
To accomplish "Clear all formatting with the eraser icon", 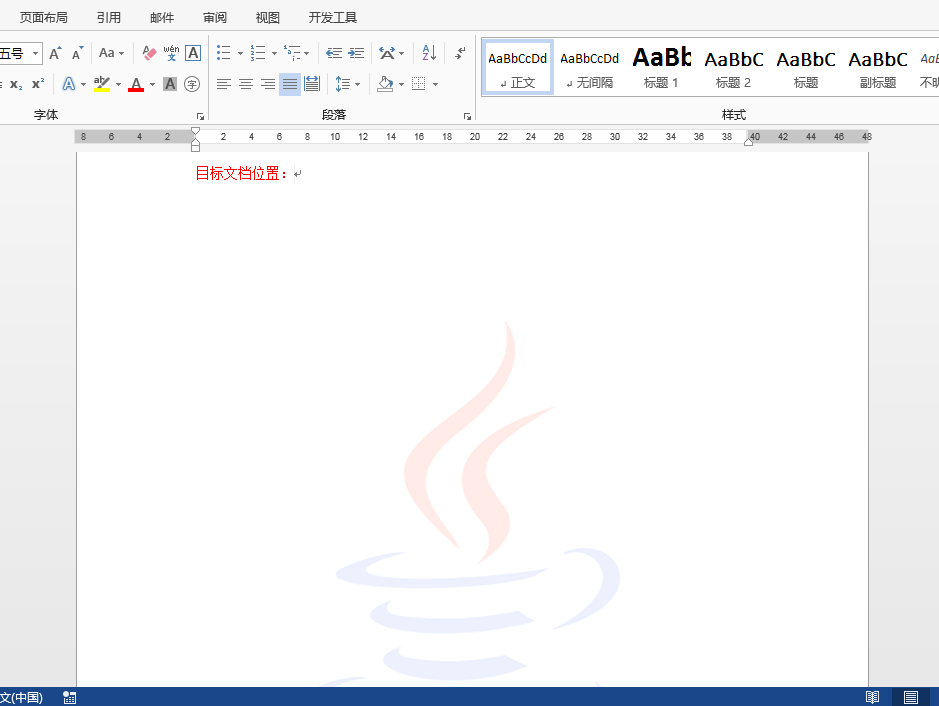I will (149, 53).
